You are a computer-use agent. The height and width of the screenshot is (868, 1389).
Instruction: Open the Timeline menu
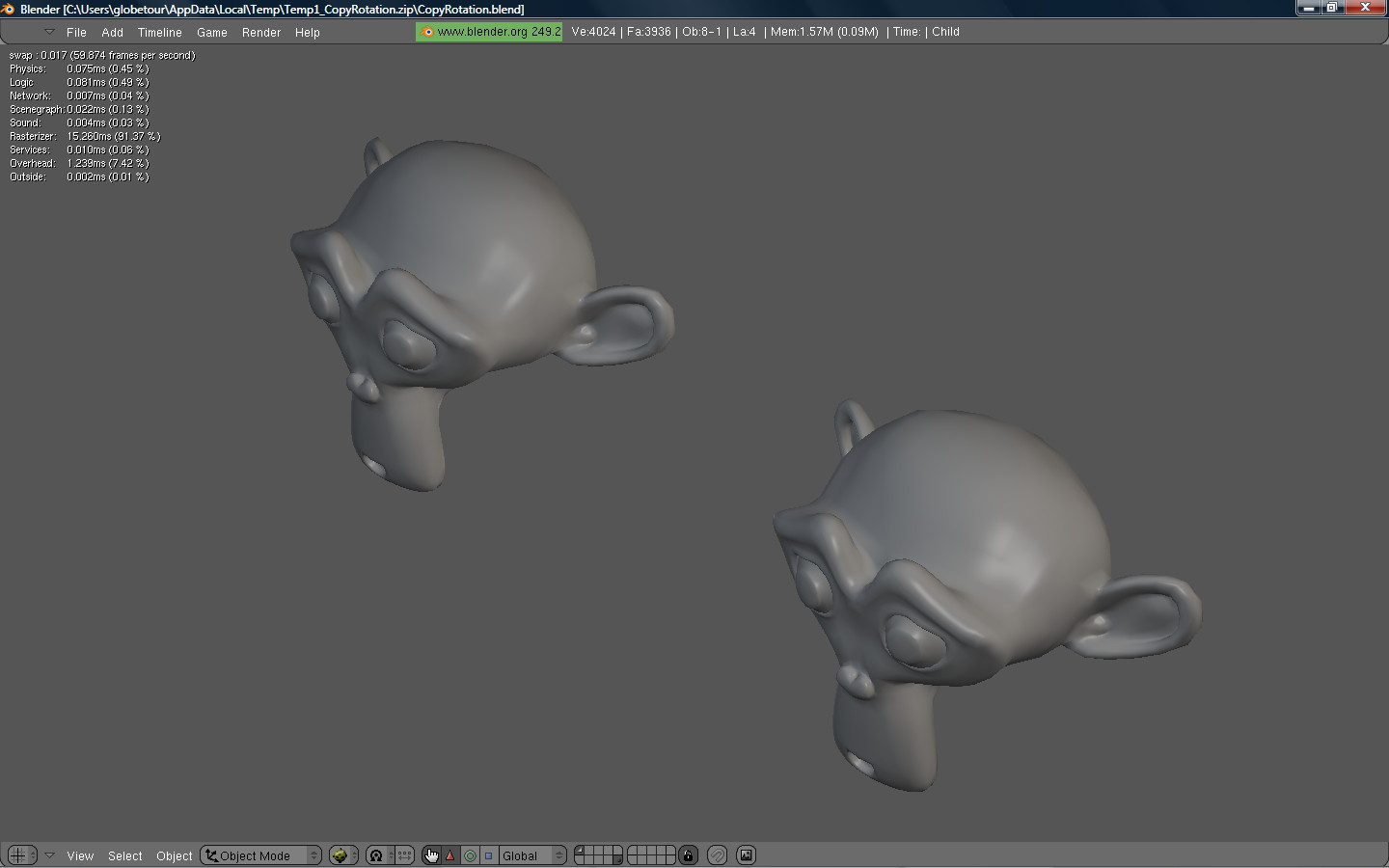159,32
